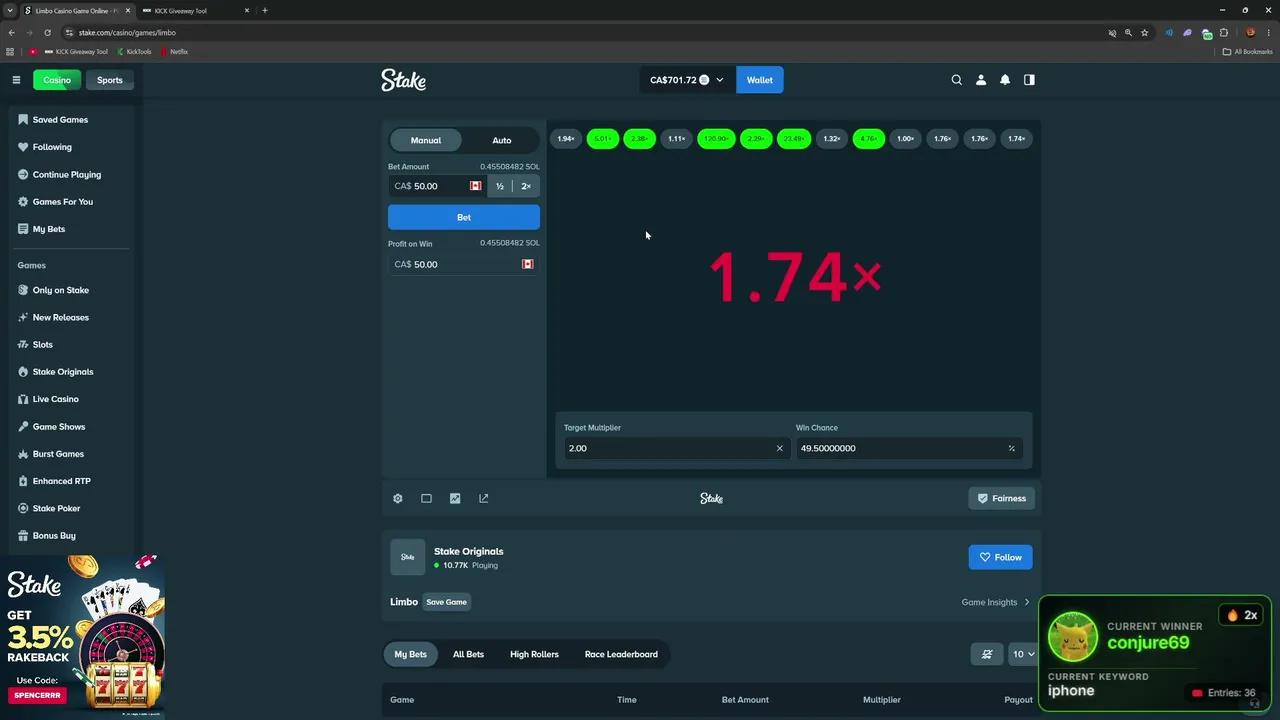Screen dimensions: 1280x720
Task: Double the bet with 2× button
Action: coord(526,186)
